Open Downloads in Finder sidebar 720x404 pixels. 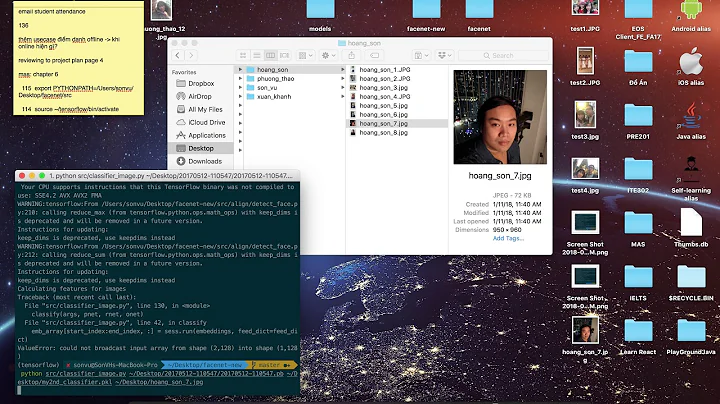[x=205, y=161]
